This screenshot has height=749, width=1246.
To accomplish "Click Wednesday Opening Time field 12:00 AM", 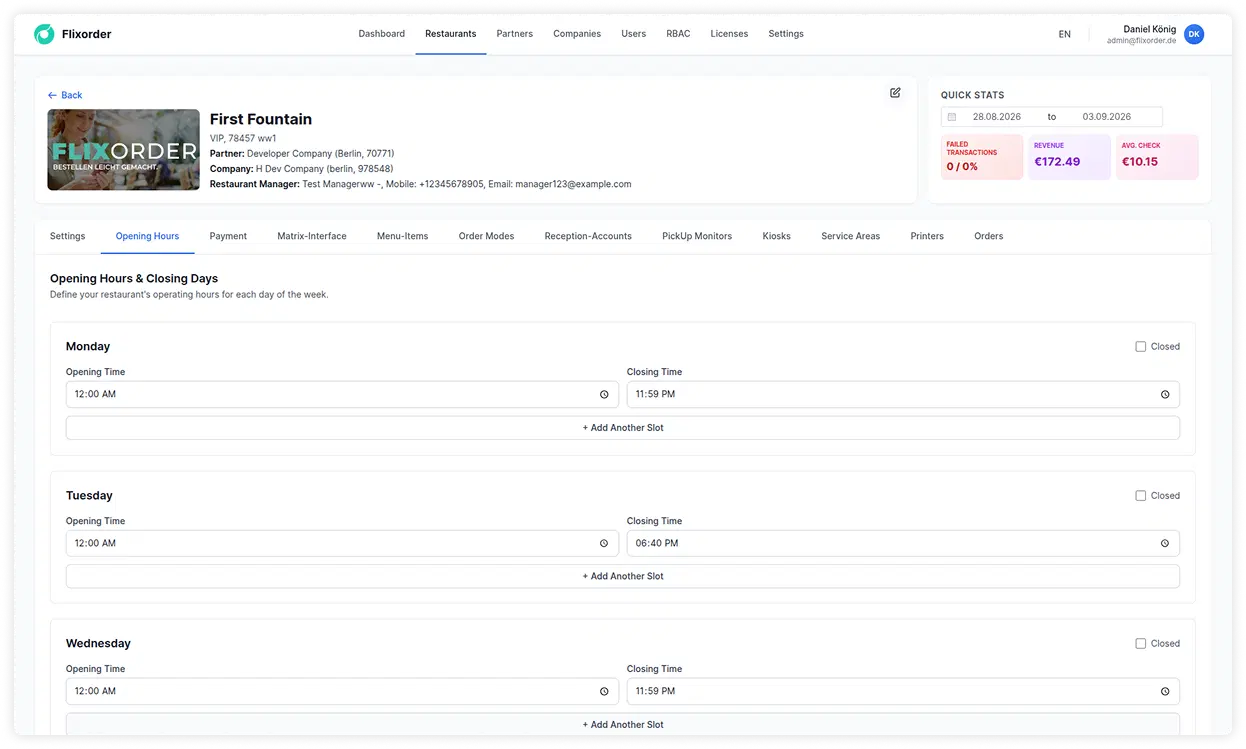I will click(342, 692).
